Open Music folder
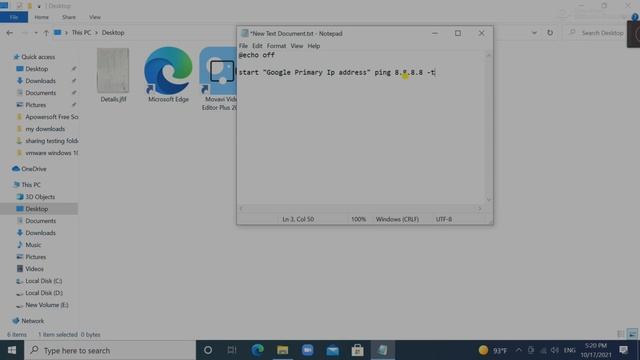640x360 pixels. 33,245
